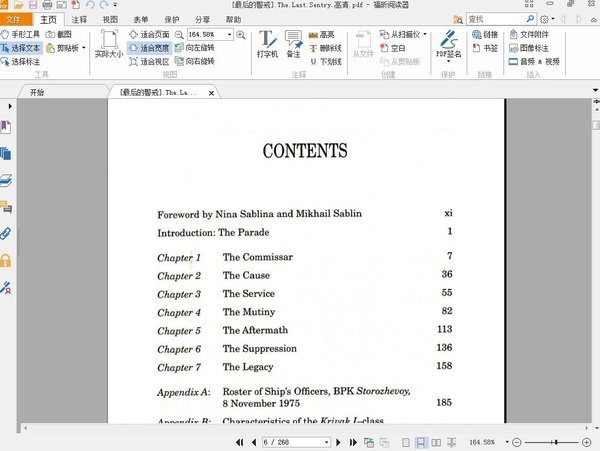Set view to Actual Size (实际大小)

pyautogui.click(x=109, y=44)
